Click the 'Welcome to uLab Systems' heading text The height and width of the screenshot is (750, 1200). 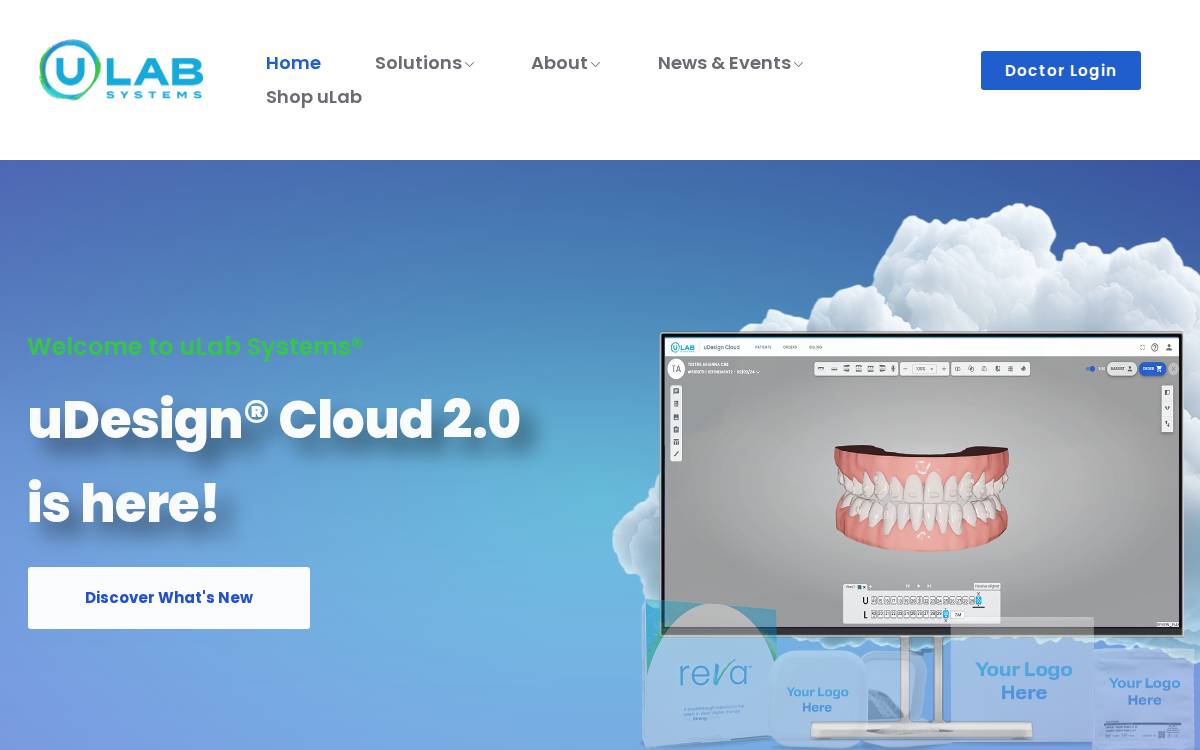click(x=195, y=346)
